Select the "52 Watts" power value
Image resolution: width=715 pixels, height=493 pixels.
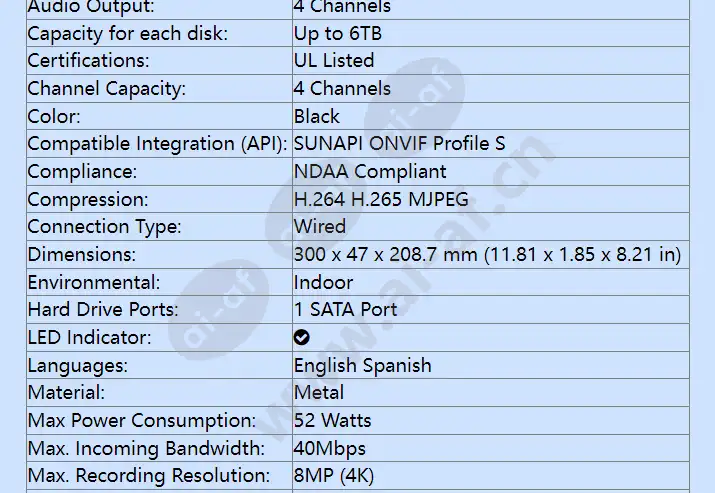pos(332,421)
